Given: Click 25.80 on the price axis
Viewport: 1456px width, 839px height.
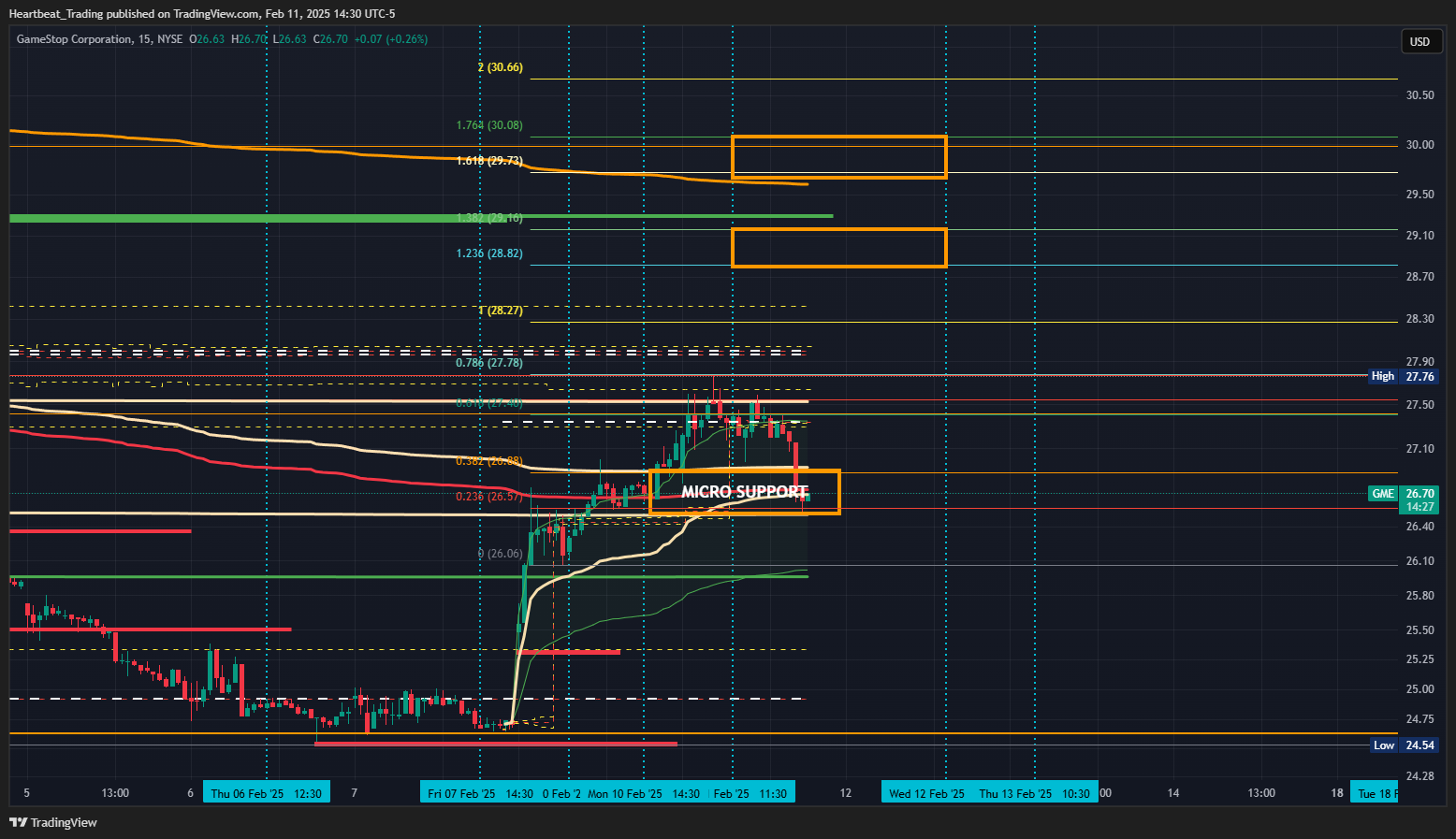Looking at the screenshot, I should point(1420,596).
